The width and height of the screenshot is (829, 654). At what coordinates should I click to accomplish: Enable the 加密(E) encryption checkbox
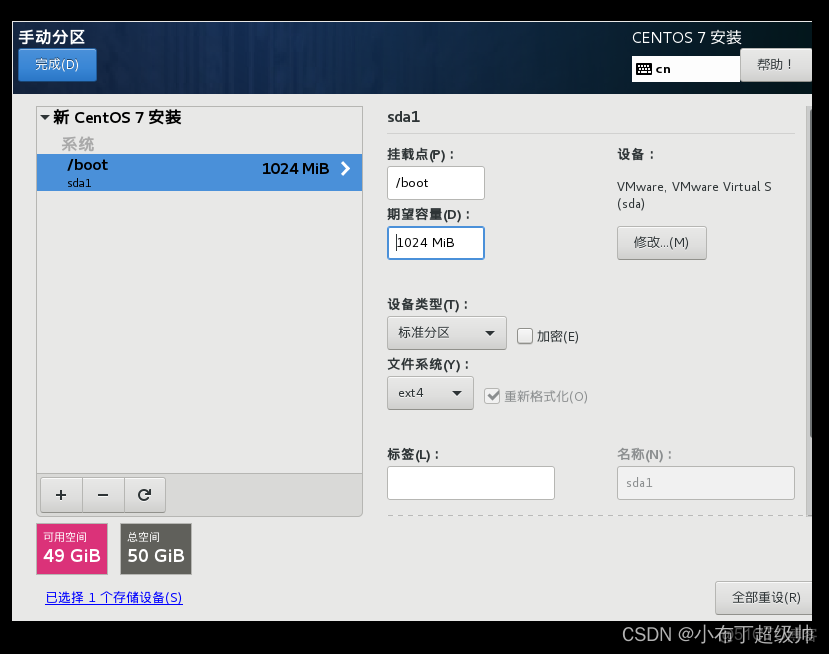[525, 336]
